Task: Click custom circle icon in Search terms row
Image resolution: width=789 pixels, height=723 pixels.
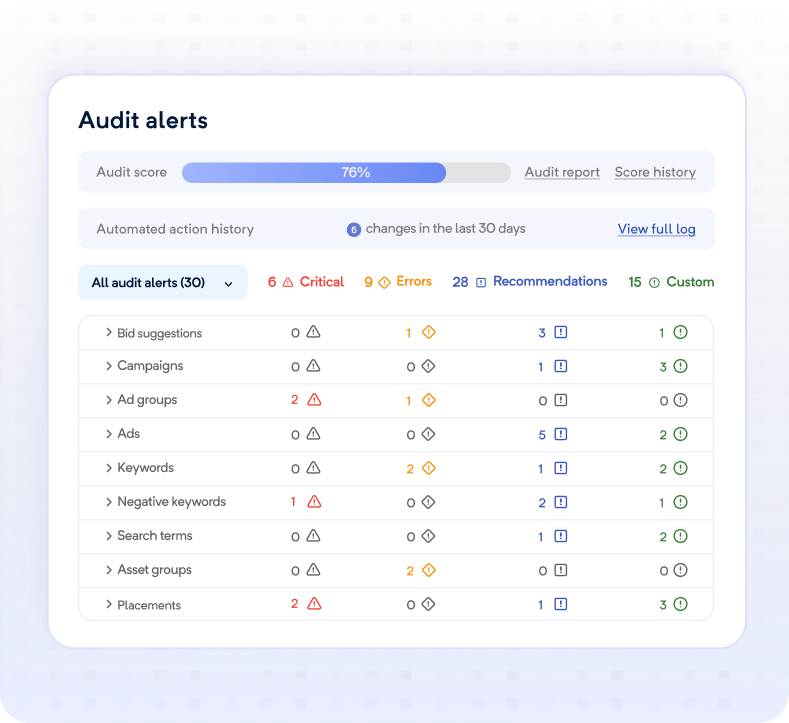Action: [680, 536]
